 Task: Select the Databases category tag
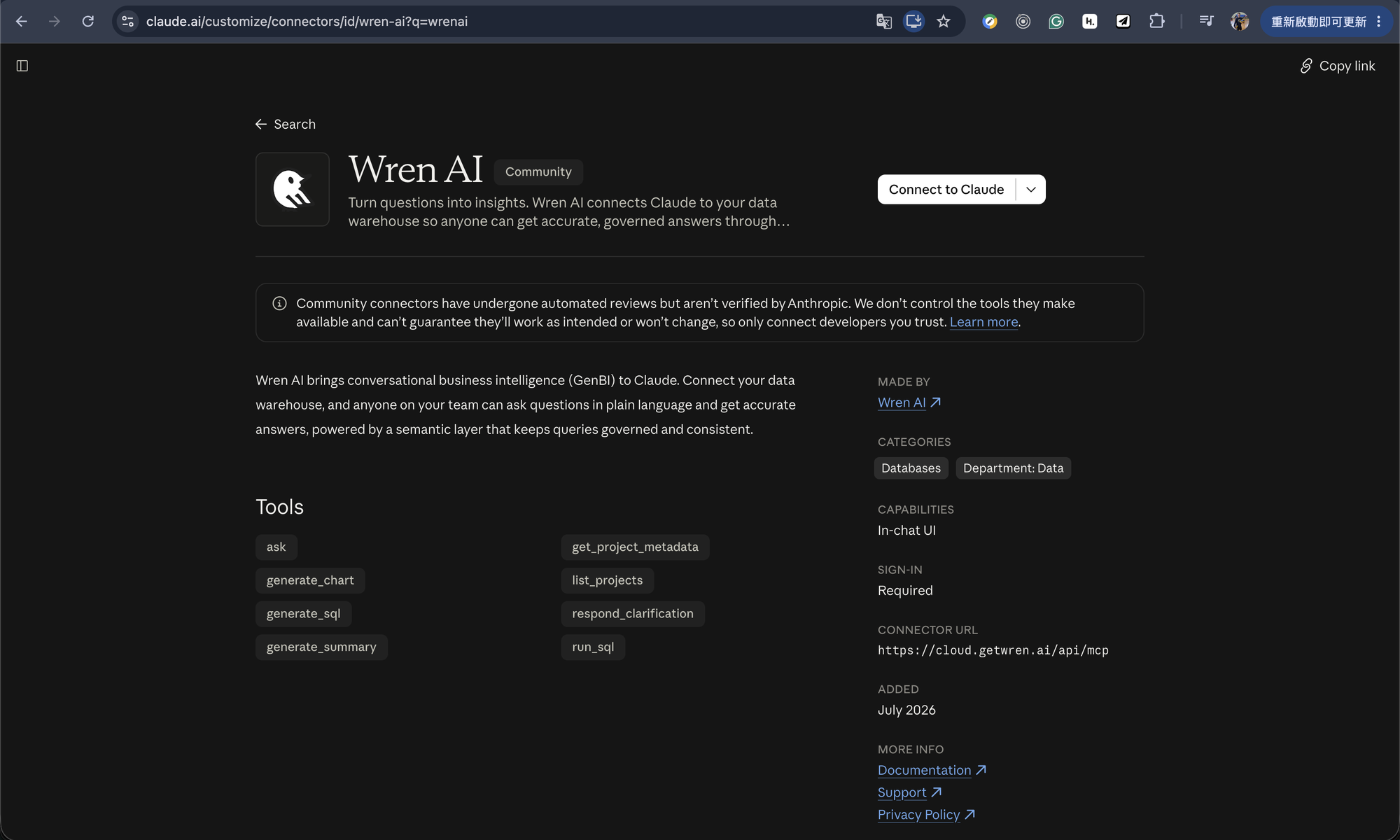(x=911, y=468)
